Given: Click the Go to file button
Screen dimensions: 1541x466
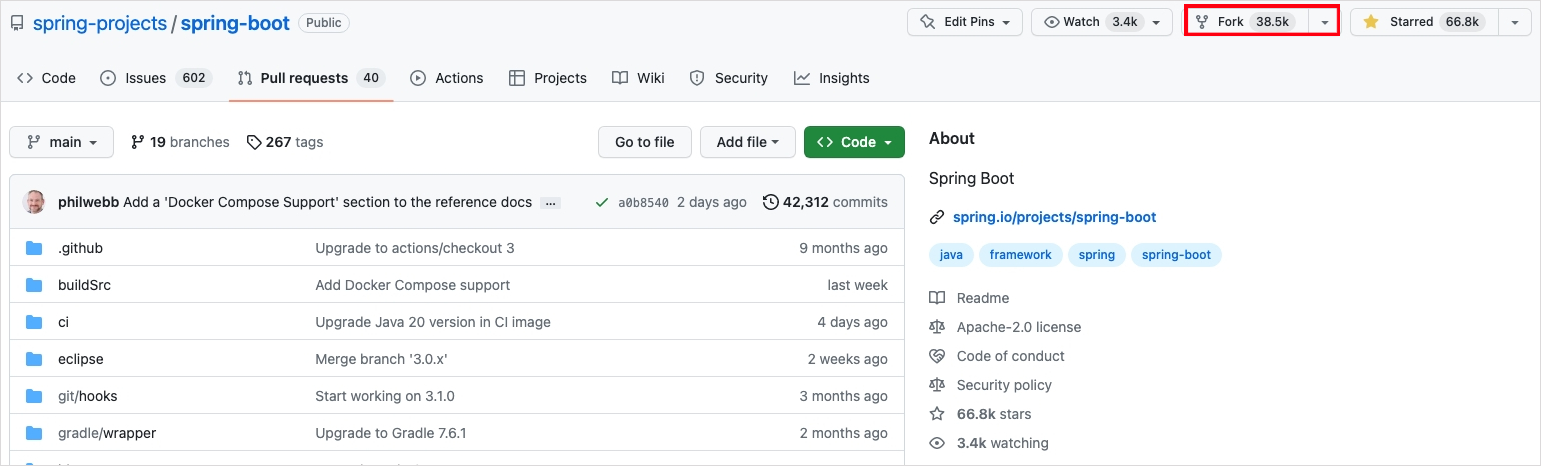Looking at the screenshot, I should (x=644, y=142).
